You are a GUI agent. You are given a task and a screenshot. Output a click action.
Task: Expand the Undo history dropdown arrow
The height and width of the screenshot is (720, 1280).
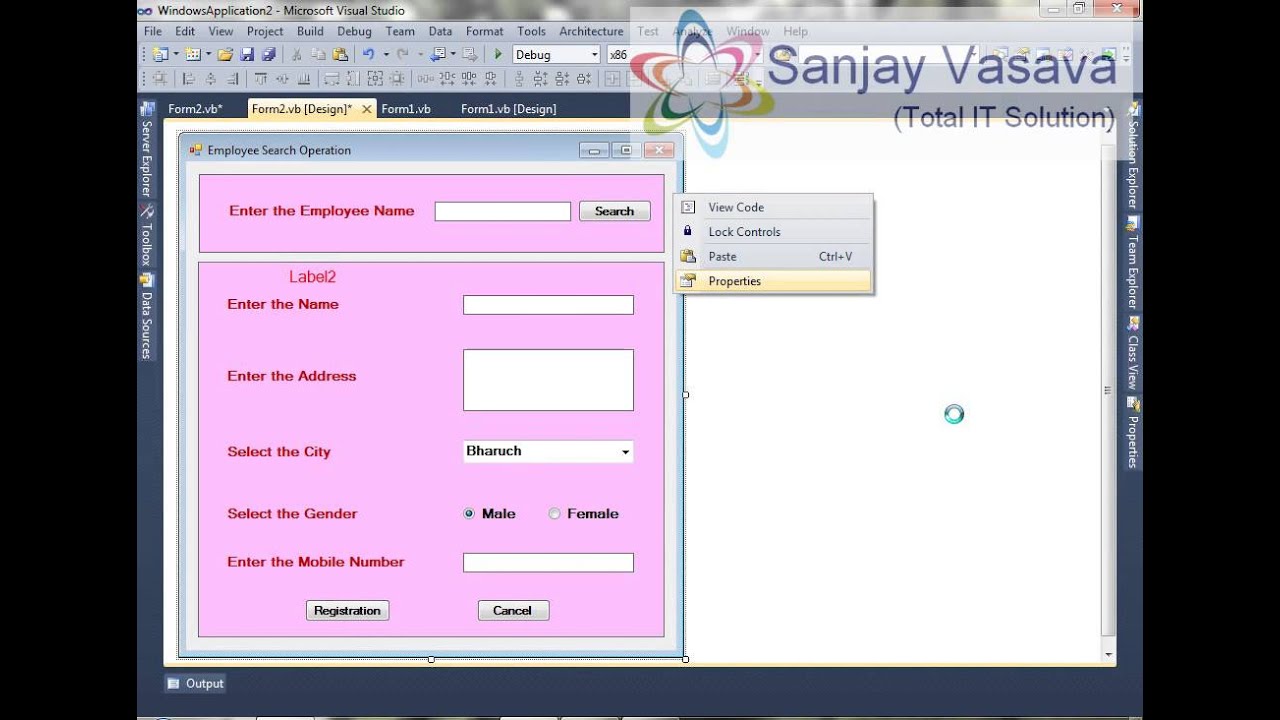click(x=386, y=55)
